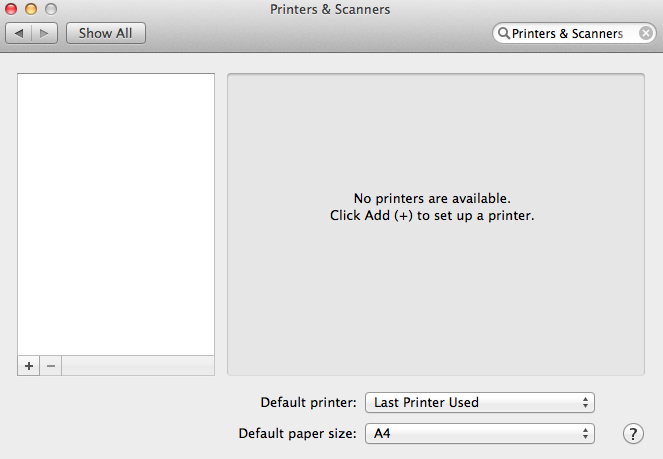The width and height of the screenshot is (663, 459).
Task: Zoom the window with the green button
Action: [x=50, y=9]
